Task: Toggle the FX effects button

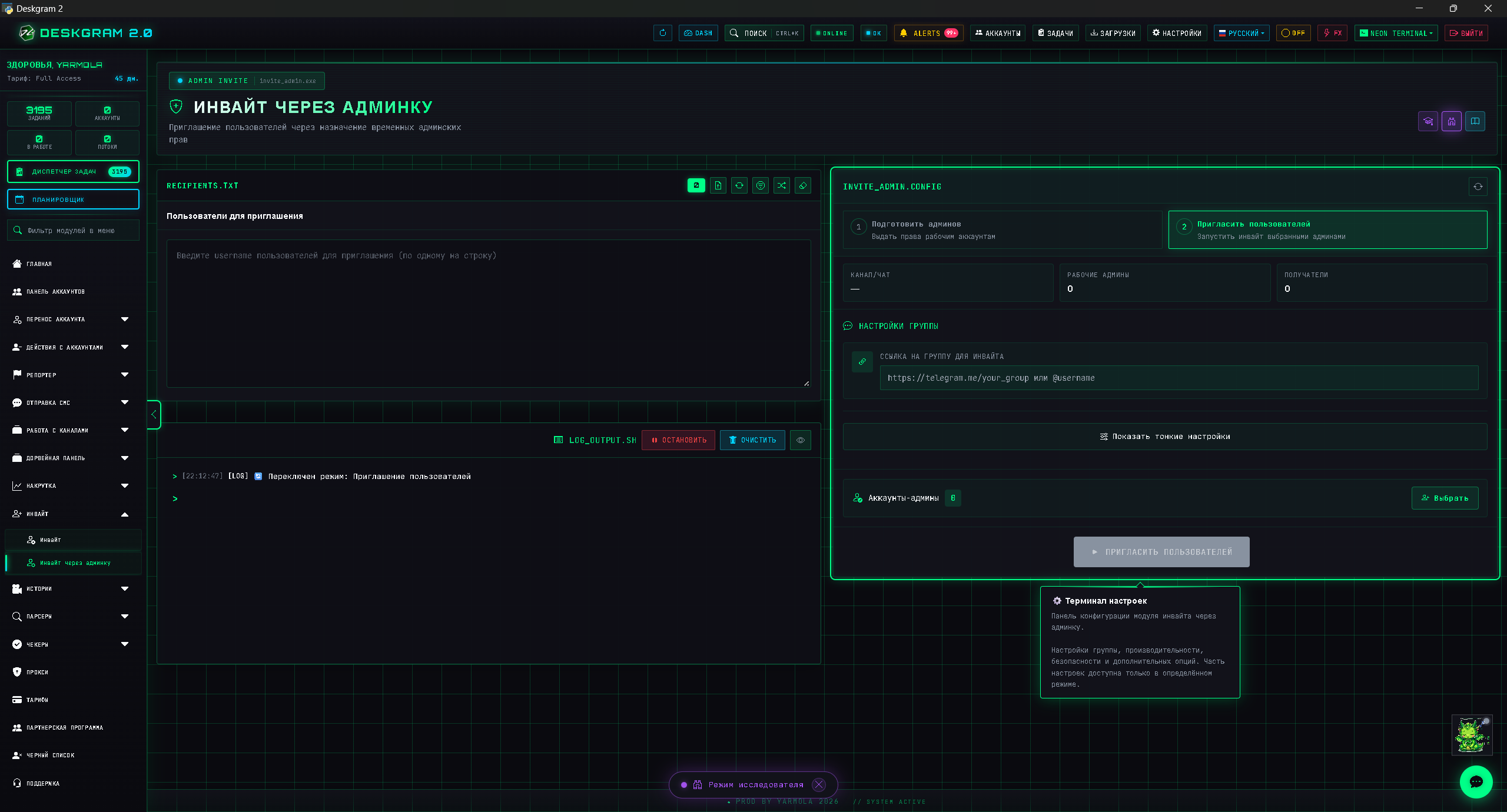Action: 1332,33
